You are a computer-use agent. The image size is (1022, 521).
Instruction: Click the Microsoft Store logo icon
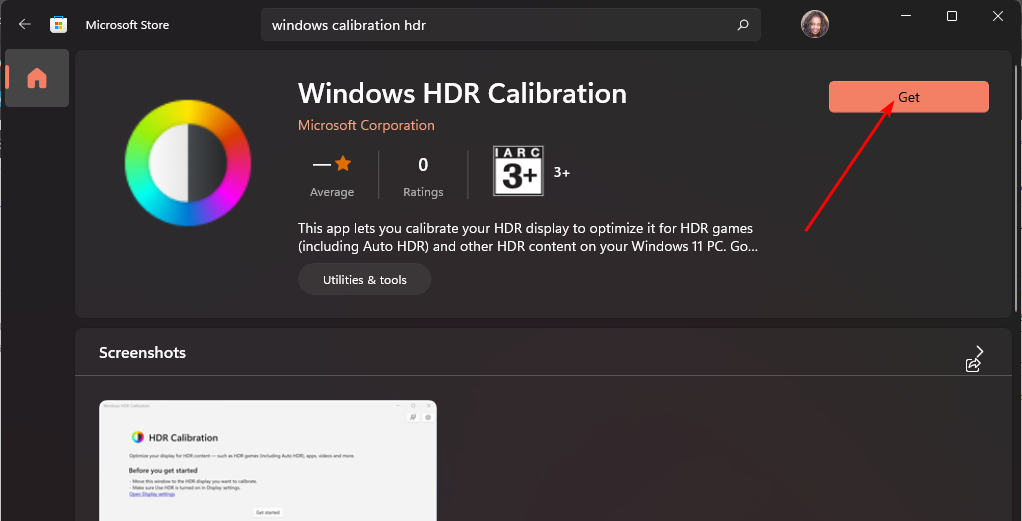point(59,25)
